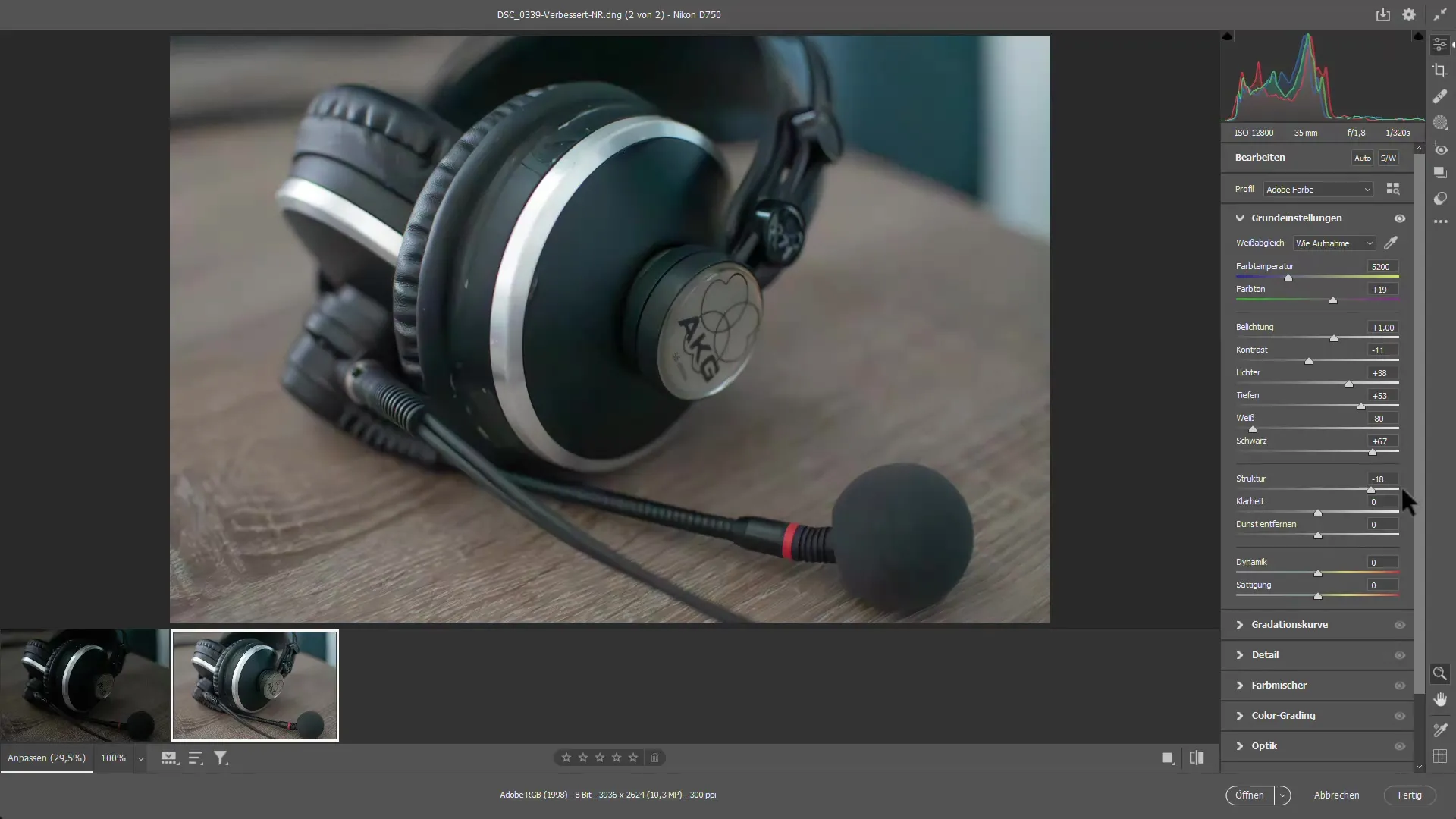
Task: Toggle Grundeinstellungen panel visibility eye
Action: [1400, 218]
